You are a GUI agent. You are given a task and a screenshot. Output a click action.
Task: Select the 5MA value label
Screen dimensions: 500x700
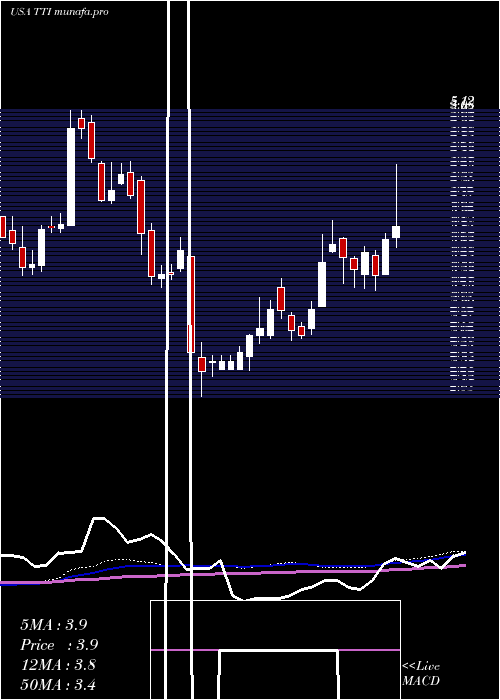point(54,625)
